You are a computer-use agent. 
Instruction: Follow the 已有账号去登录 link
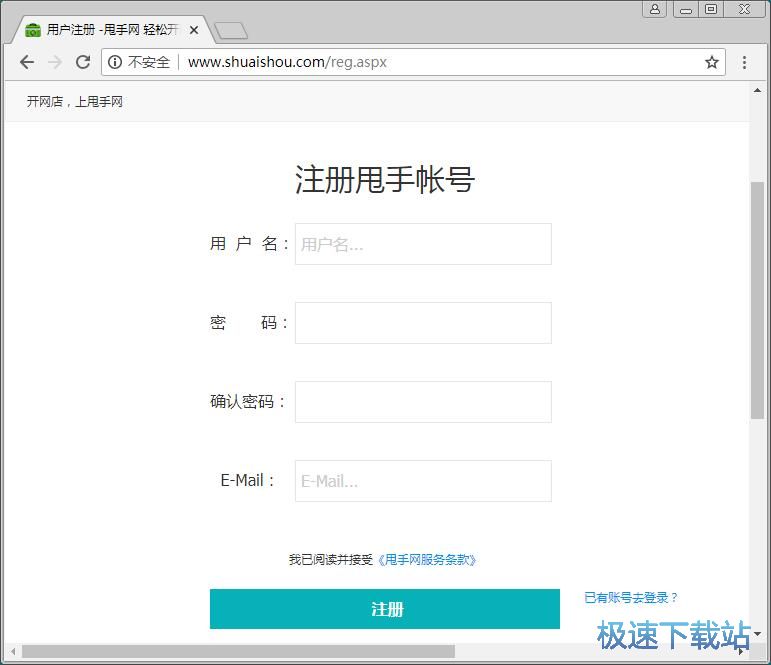(631, 598)
